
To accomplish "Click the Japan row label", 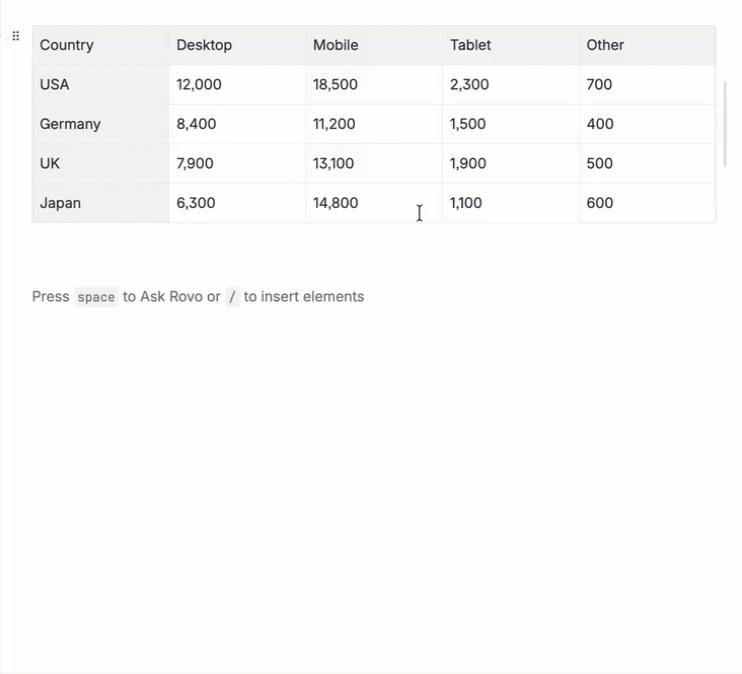I will point(101,203).
